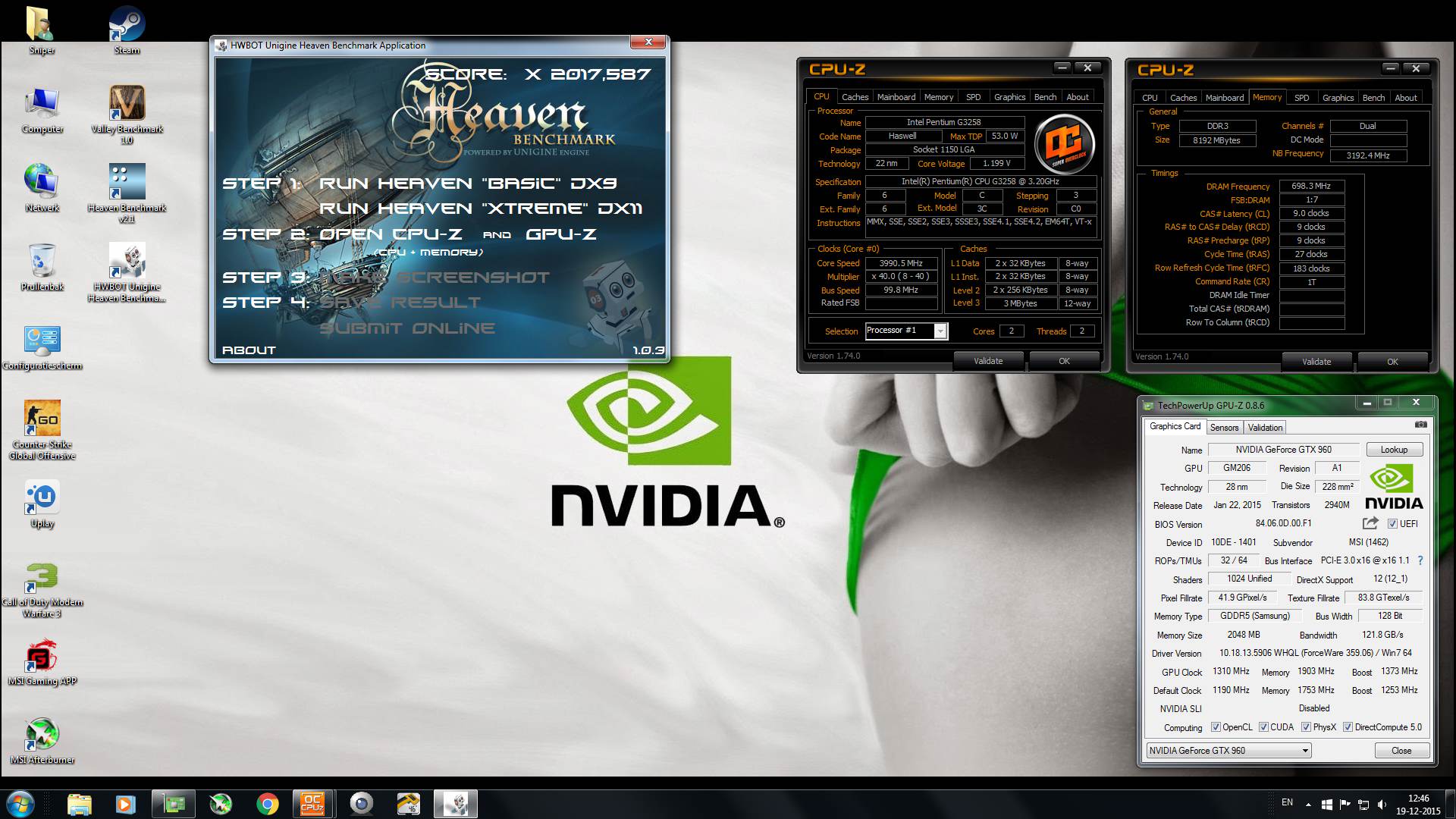The image size is (1456, 819).
Task: Click SAVE RESULT in the Heaven window
Action: pyautogui.click(x=400, y=303)
